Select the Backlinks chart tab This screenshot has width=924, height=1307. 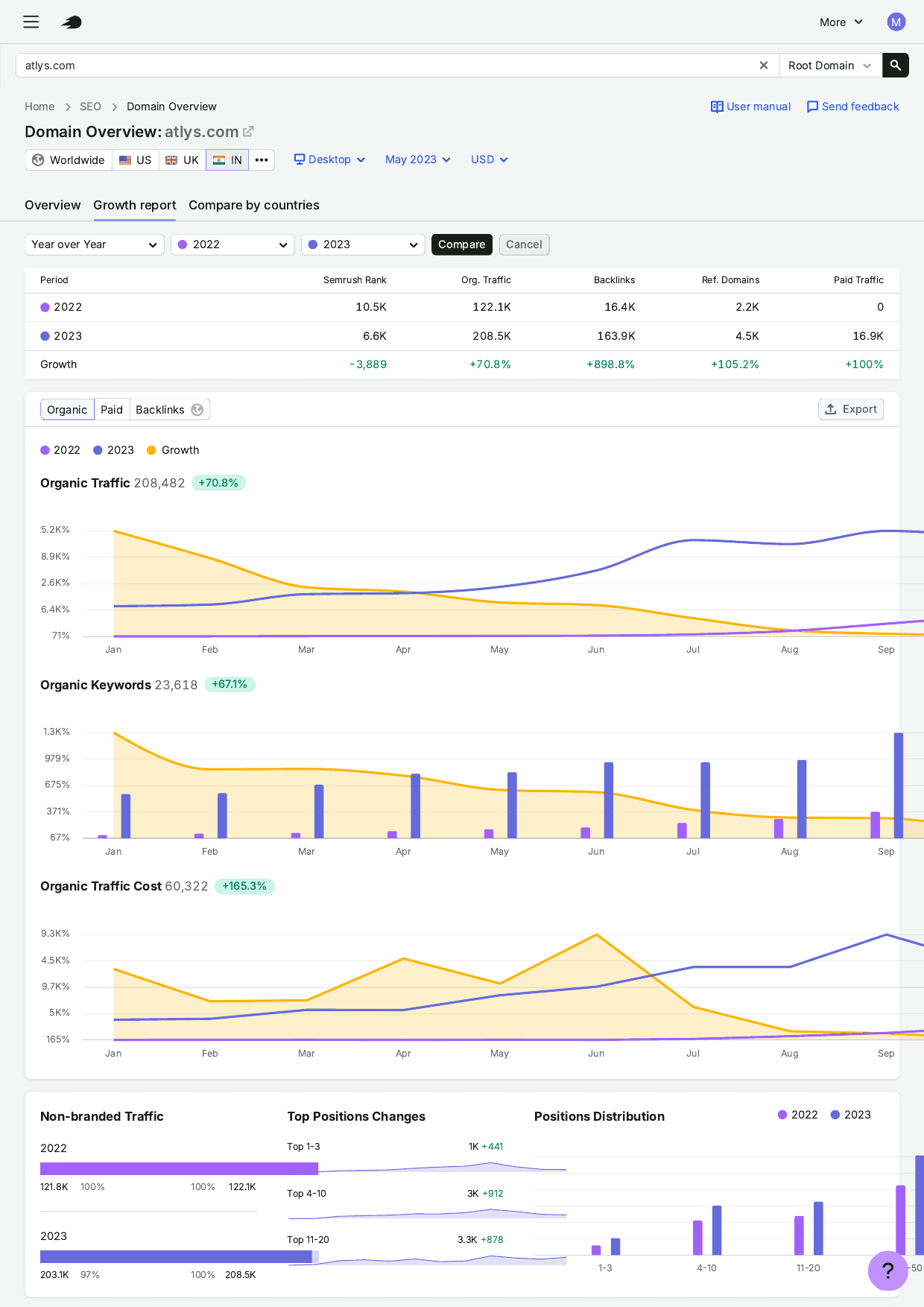pyautogui.click(x=169, y=410)
